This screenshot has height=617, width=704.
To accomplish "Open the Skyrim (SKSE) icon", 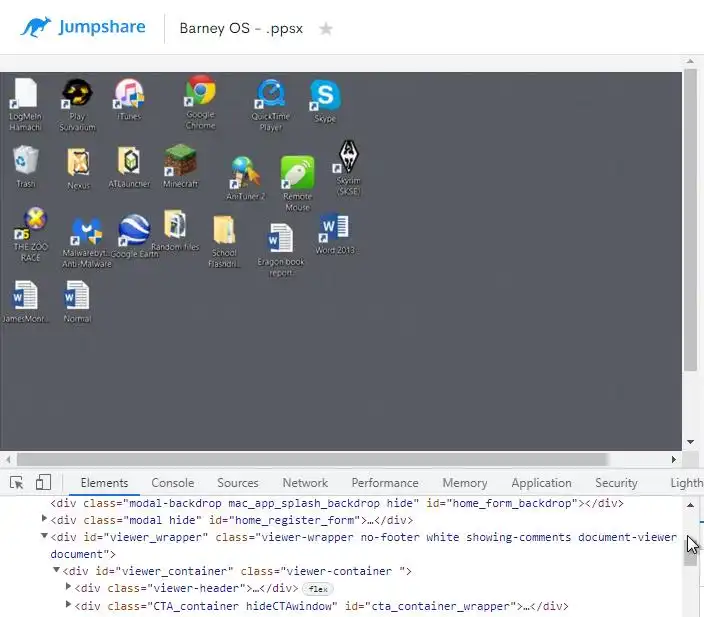I will (348, 168).
